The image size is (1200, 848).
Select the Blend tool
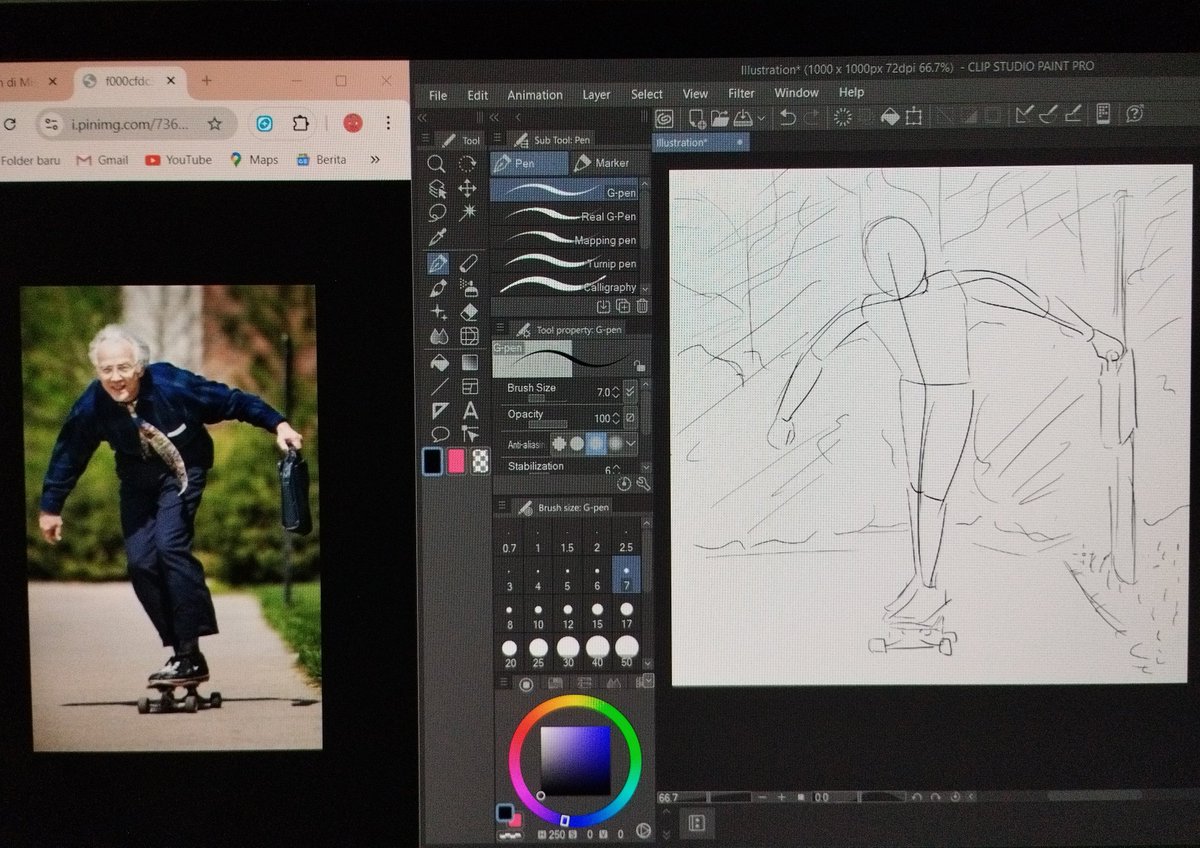click(x=438, y=336)
